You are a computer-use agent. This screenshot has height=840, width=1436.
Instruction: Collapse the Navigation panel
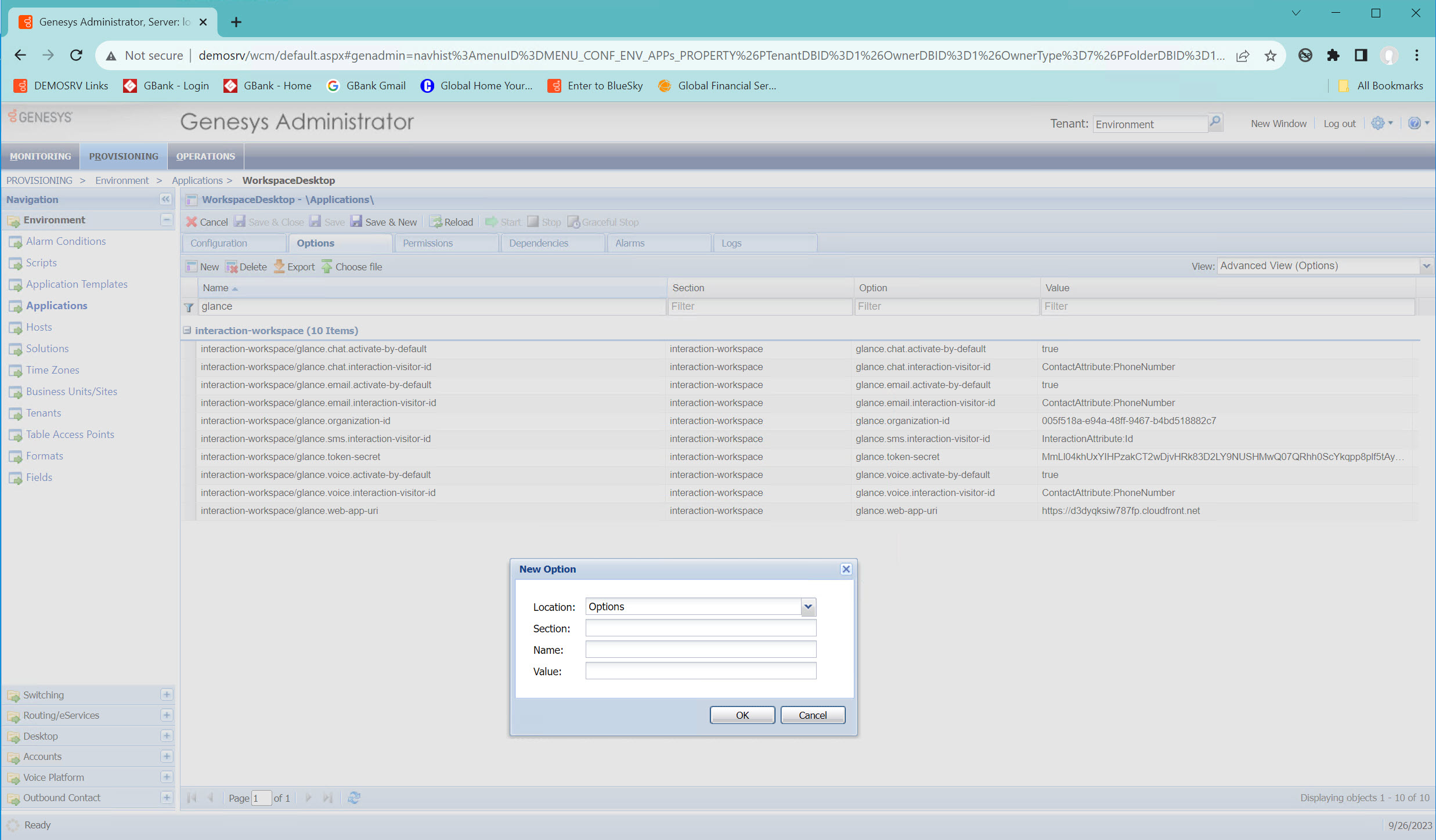(165, 199)
